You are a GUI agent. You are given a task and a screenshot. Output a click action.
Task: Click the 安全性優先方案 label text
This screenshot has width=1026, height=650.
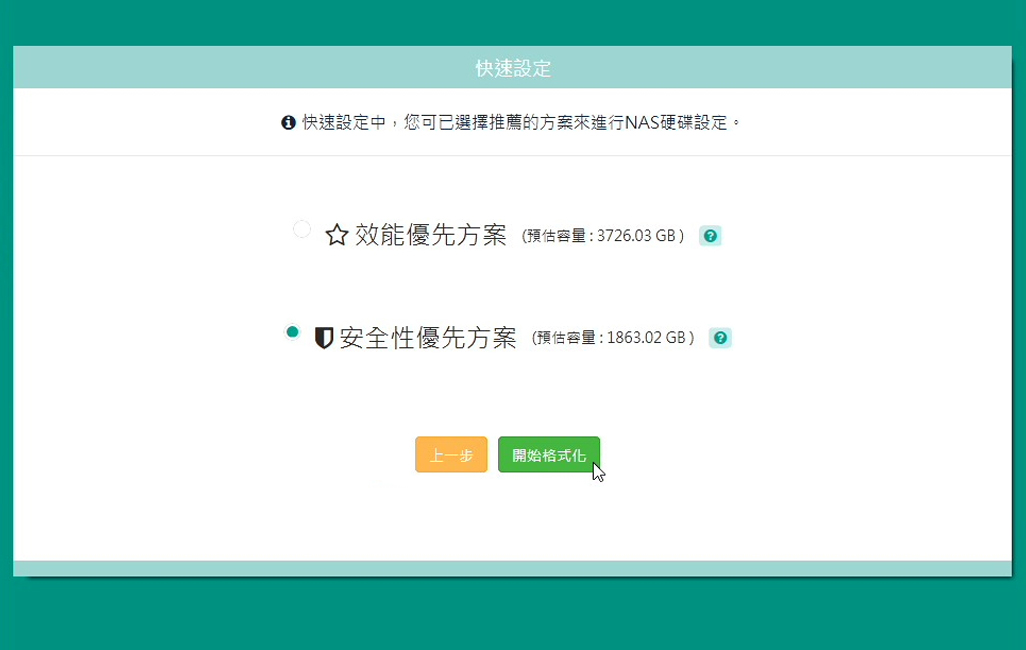(428, 338)
